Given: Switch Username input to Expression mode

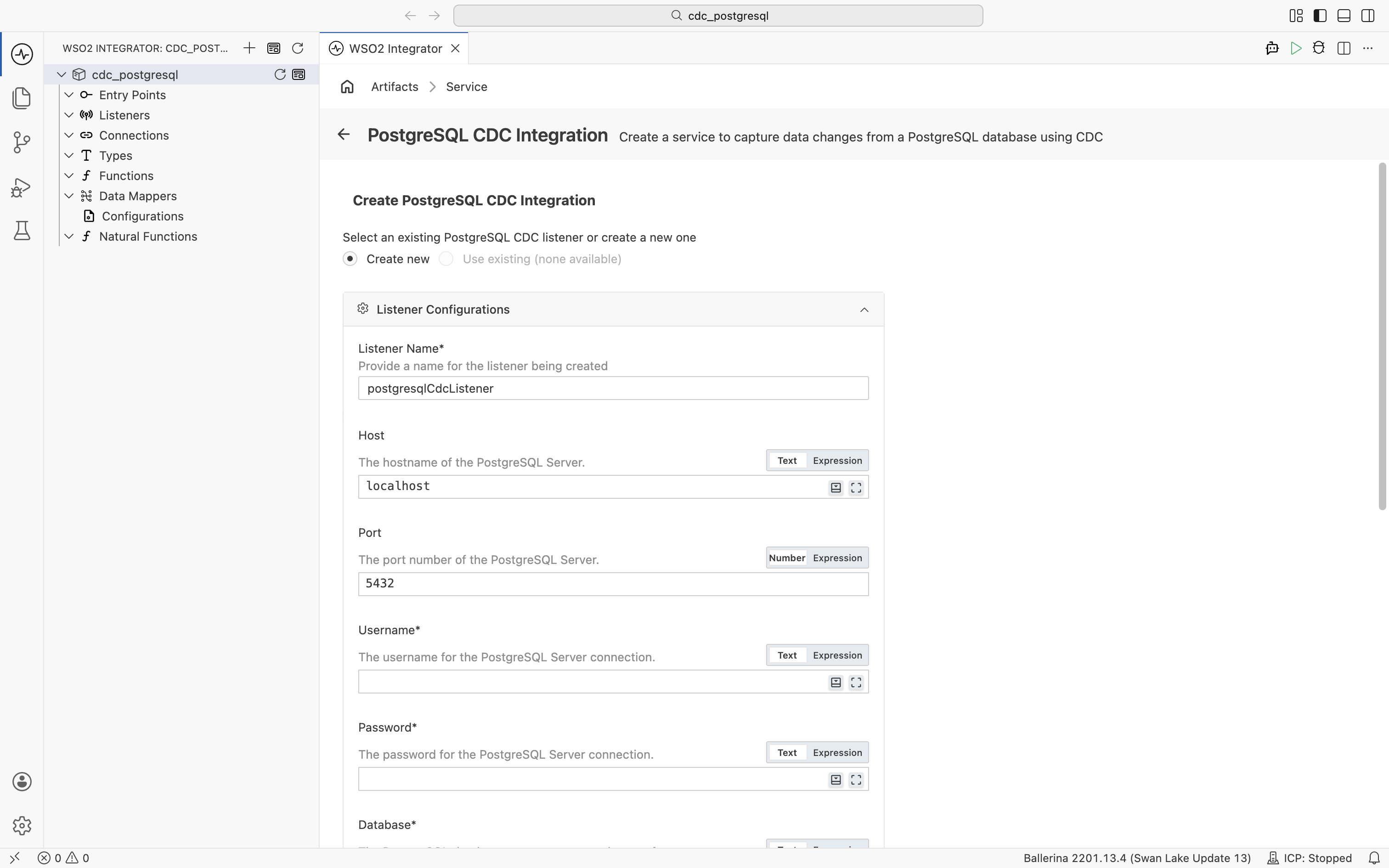Looking at the screenshot, I should point(837,655).
